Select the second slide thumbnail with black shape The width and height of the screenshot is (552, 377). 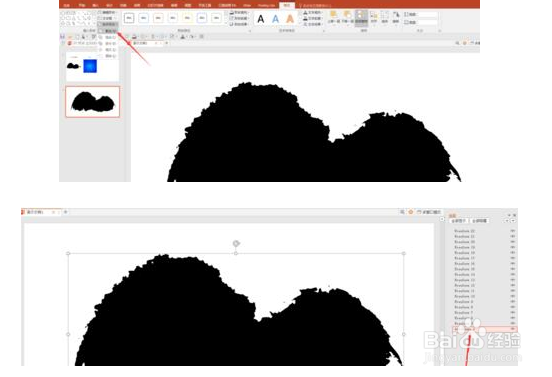[x=93, y=102]
